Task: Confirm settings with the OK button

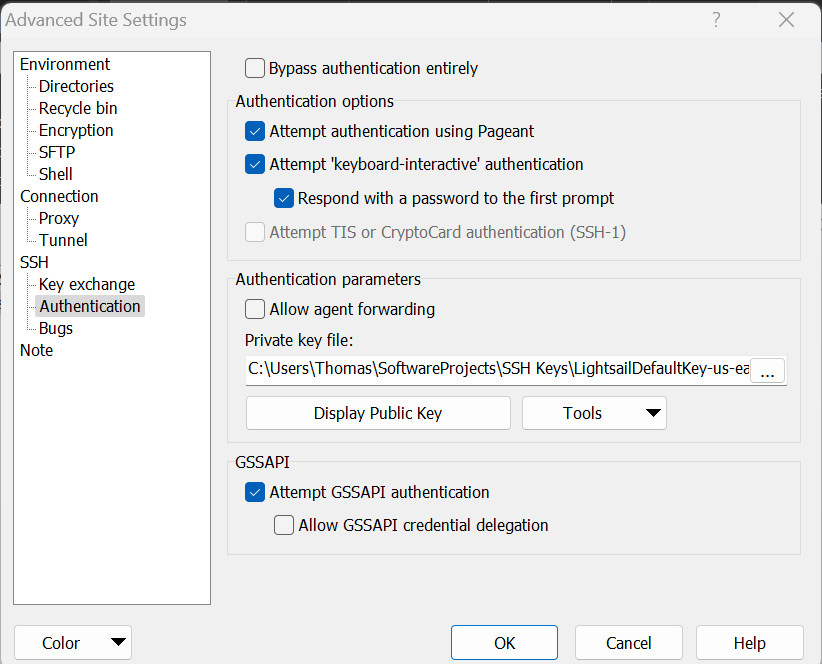Action: click(x=504, y=643)
